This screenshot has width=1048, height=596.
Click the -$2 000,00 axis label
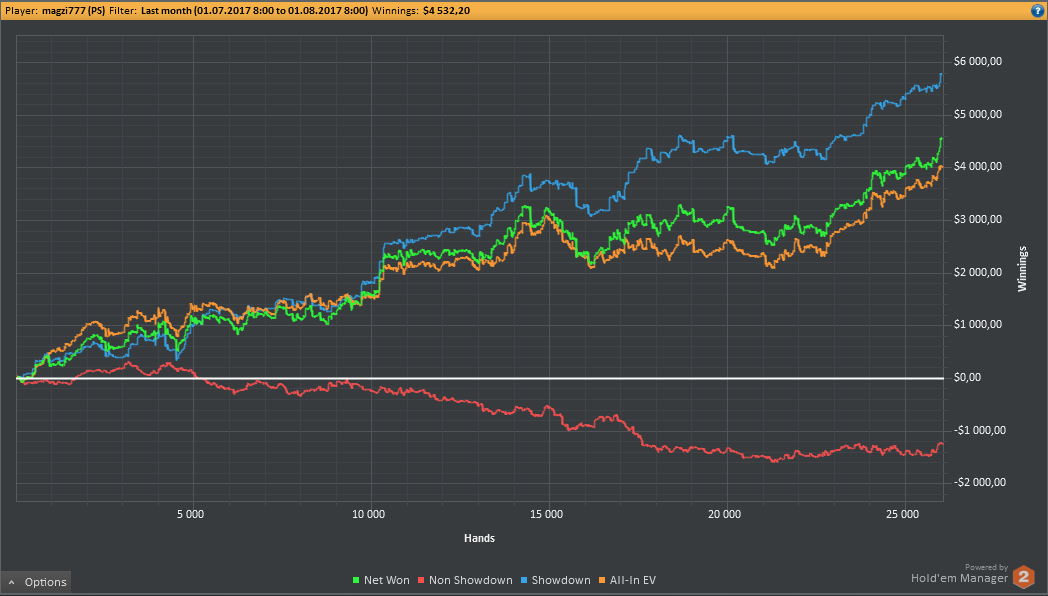click(979, 482)
